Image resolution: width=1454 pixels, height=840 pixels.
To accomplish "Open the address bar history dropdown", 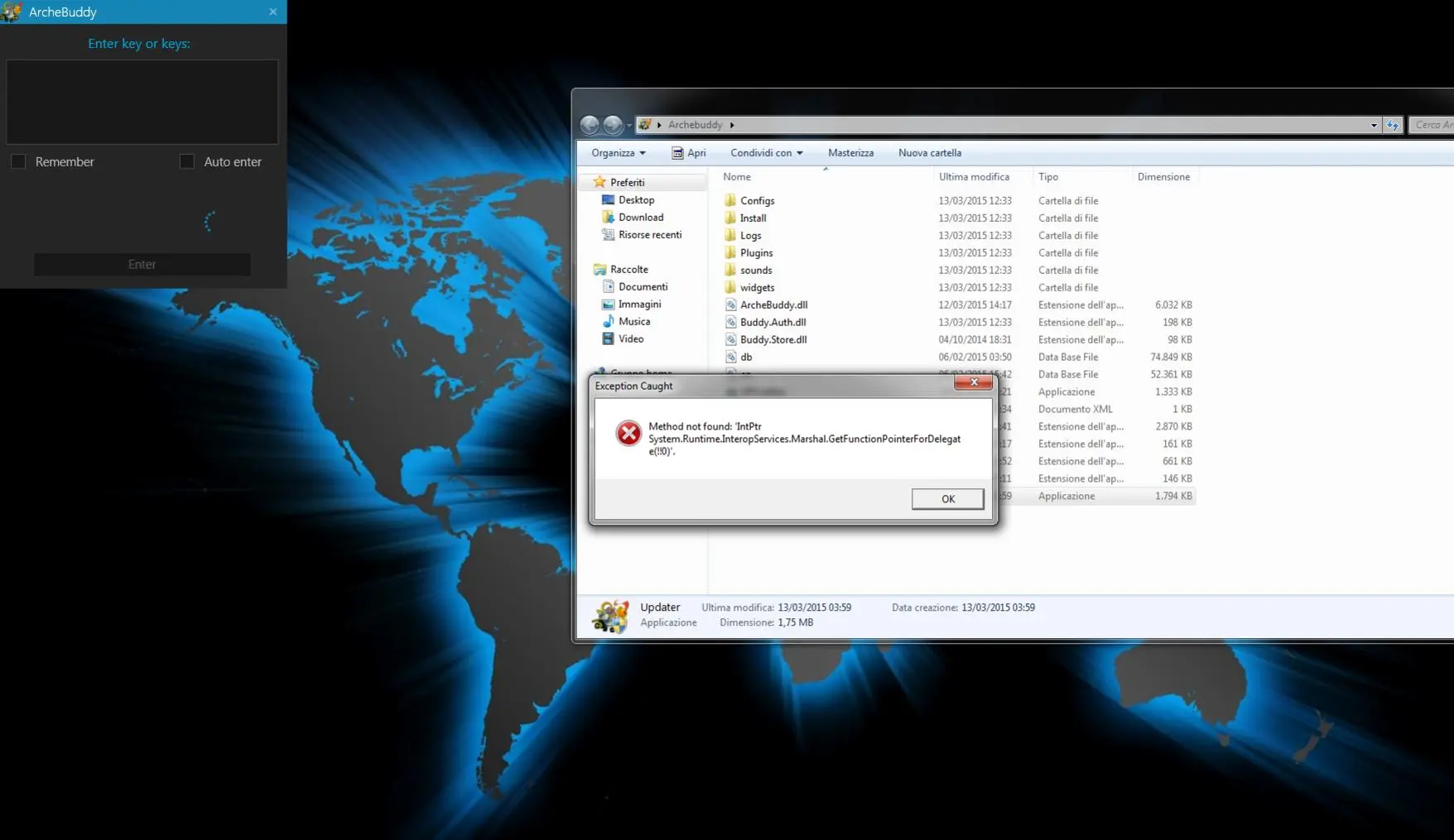I will click(1374, 125).
